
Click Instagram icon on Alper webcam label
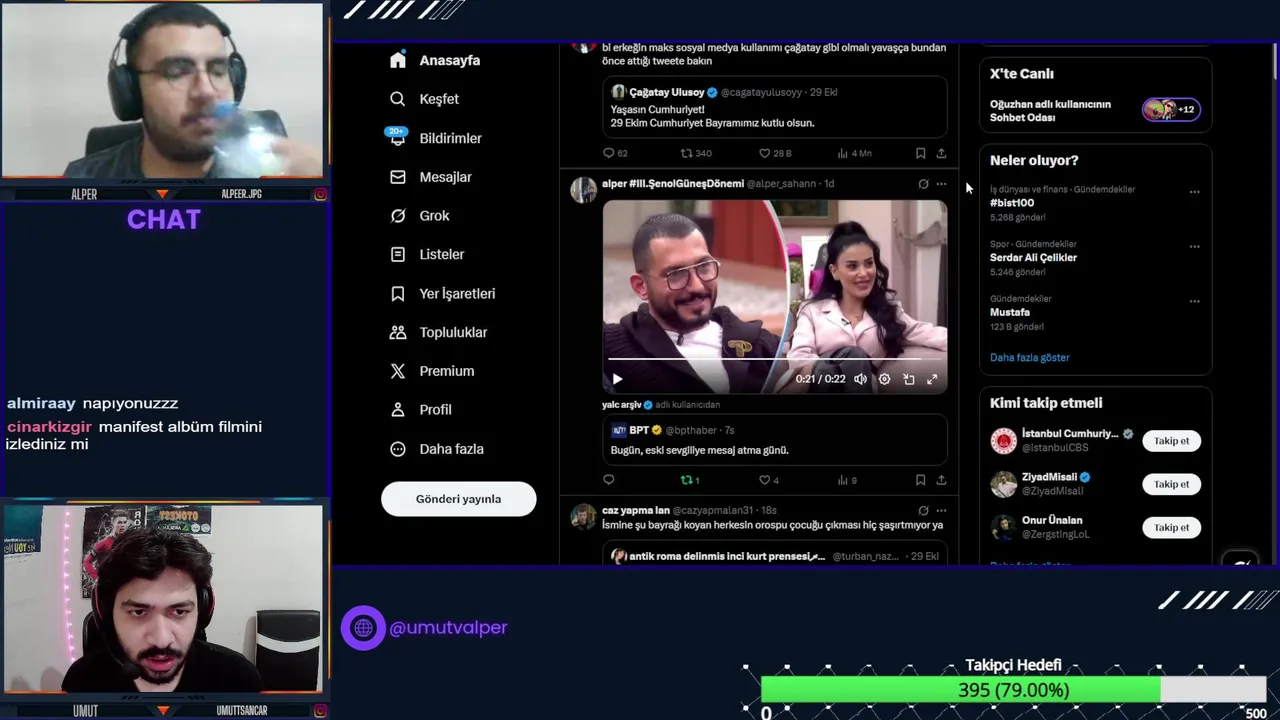(320, 194)
